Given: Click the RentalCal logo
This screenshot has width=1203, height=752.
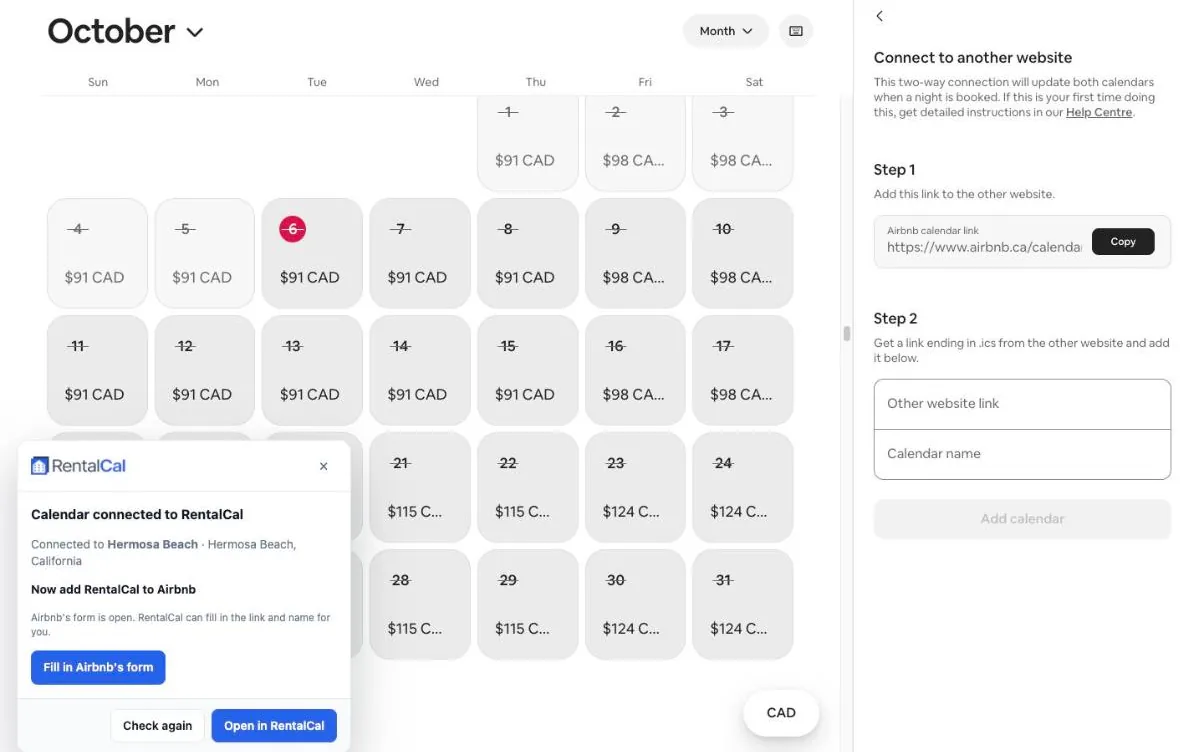Looking at the screenshot, I should [79, 465].
